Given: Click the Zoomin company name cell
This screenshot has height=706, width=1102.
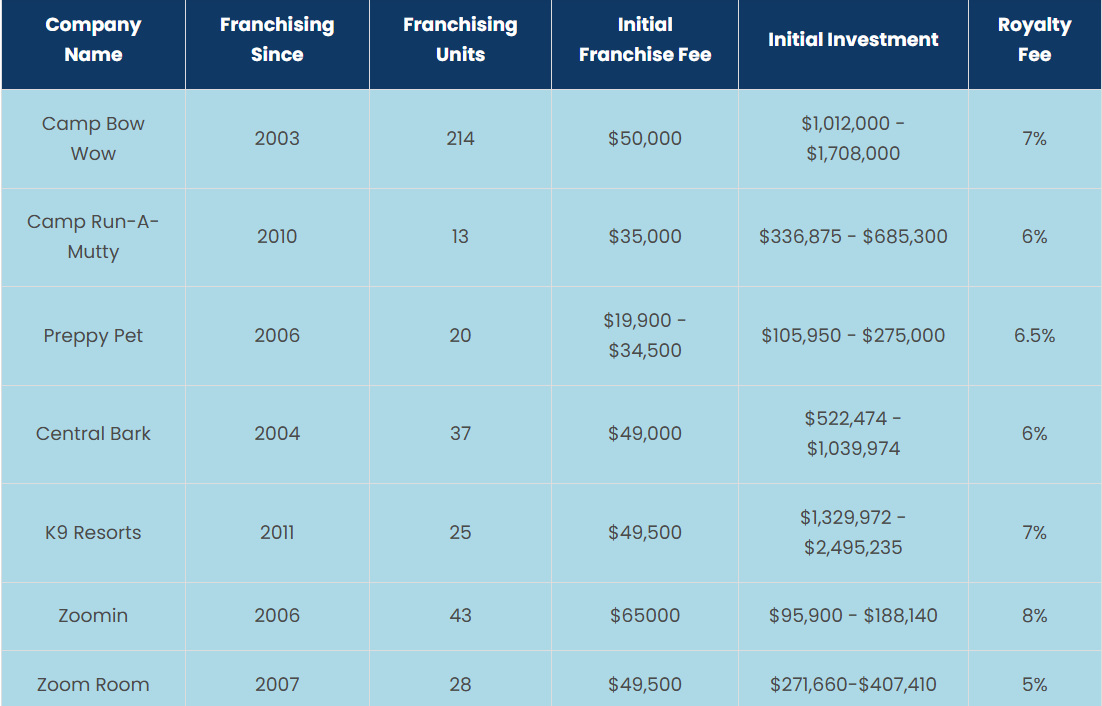Looking at the screenshot, I should click(x=93, y=616).
